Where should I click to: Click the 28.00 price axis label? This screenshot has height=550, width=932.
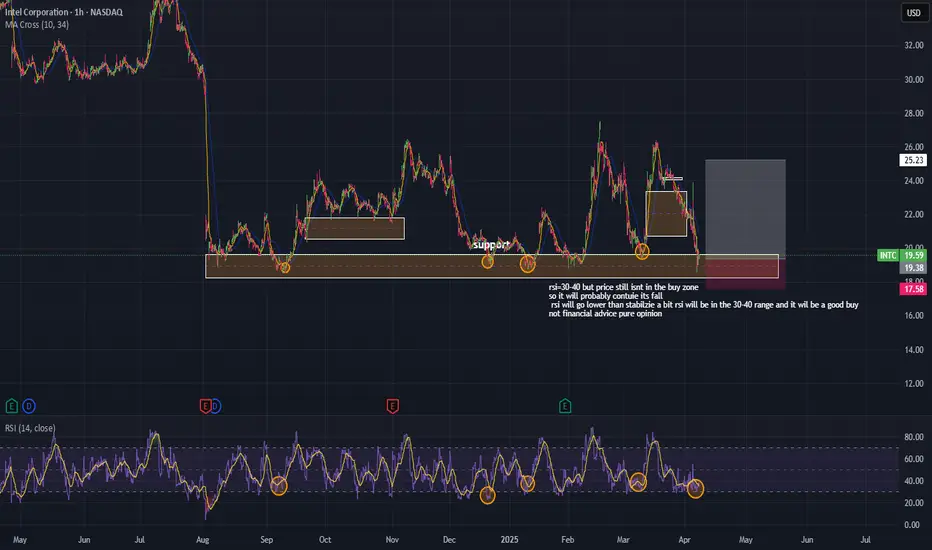click(914, 113)
